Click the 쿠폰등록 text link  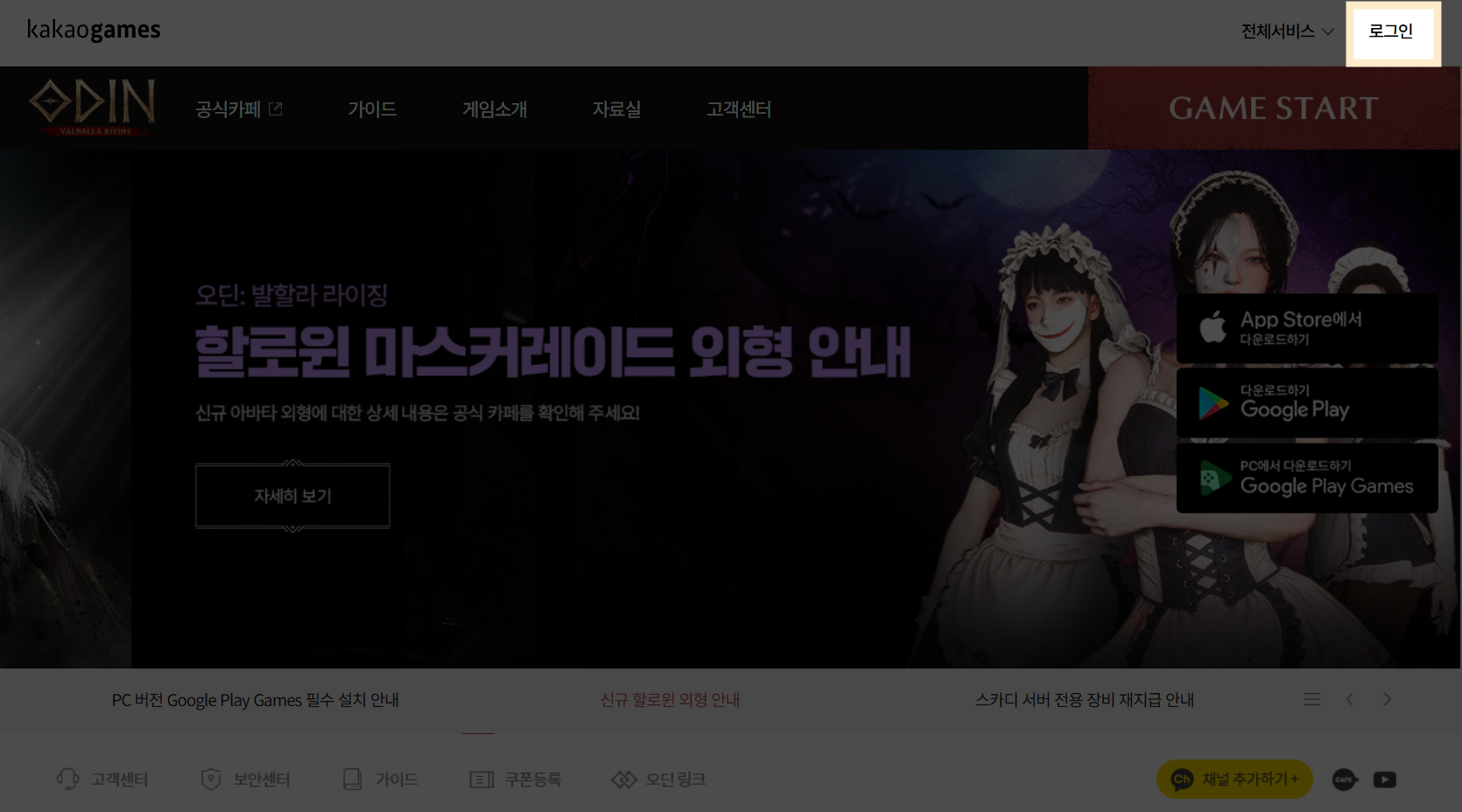(533, 779)
